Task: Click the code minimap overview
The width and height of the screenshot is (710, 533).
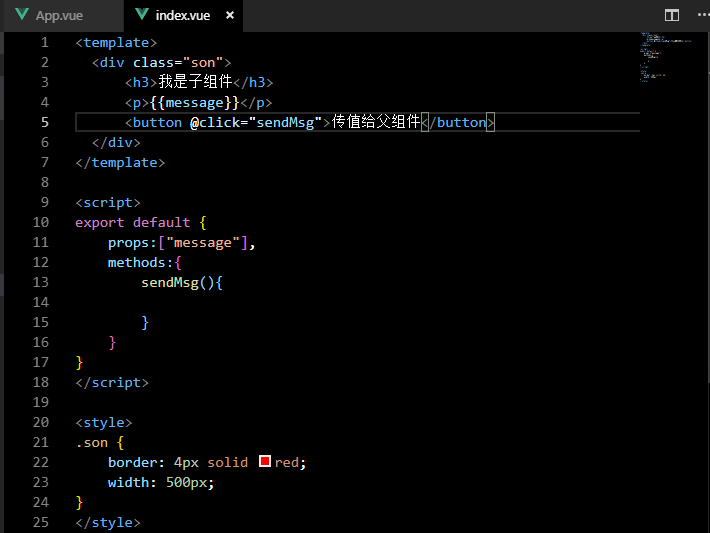Action: 666,57
